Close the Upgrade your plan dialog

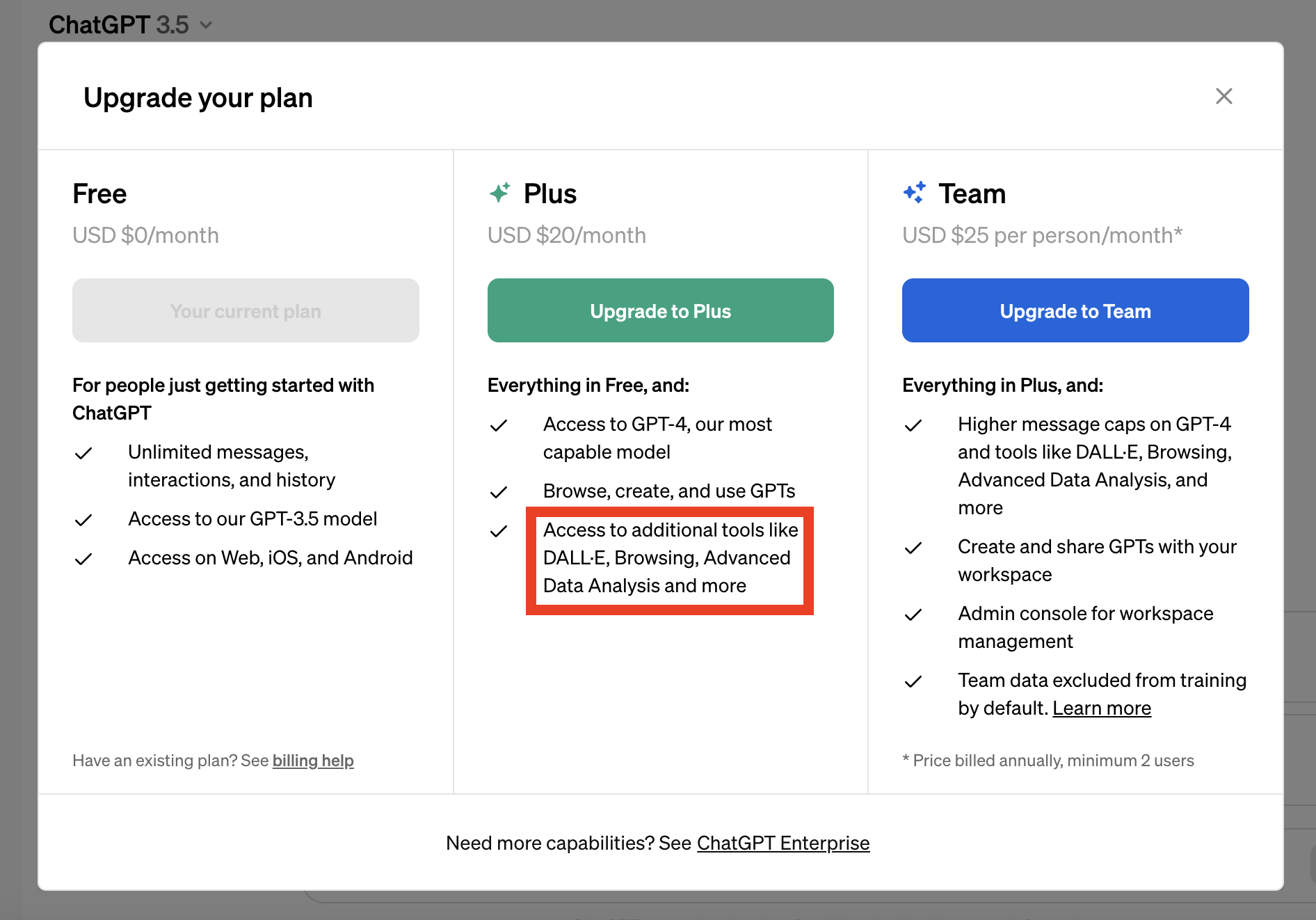[x=1223, y=96]
